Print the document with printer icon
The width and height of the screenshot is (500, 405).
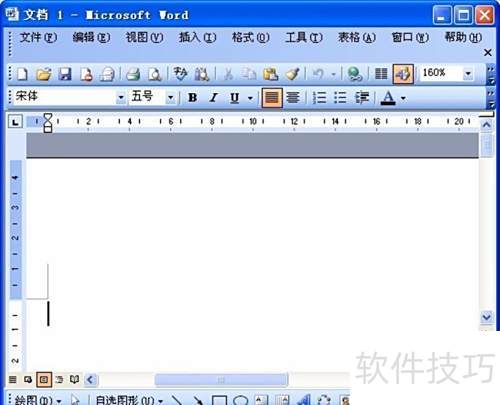pos(133,74)
